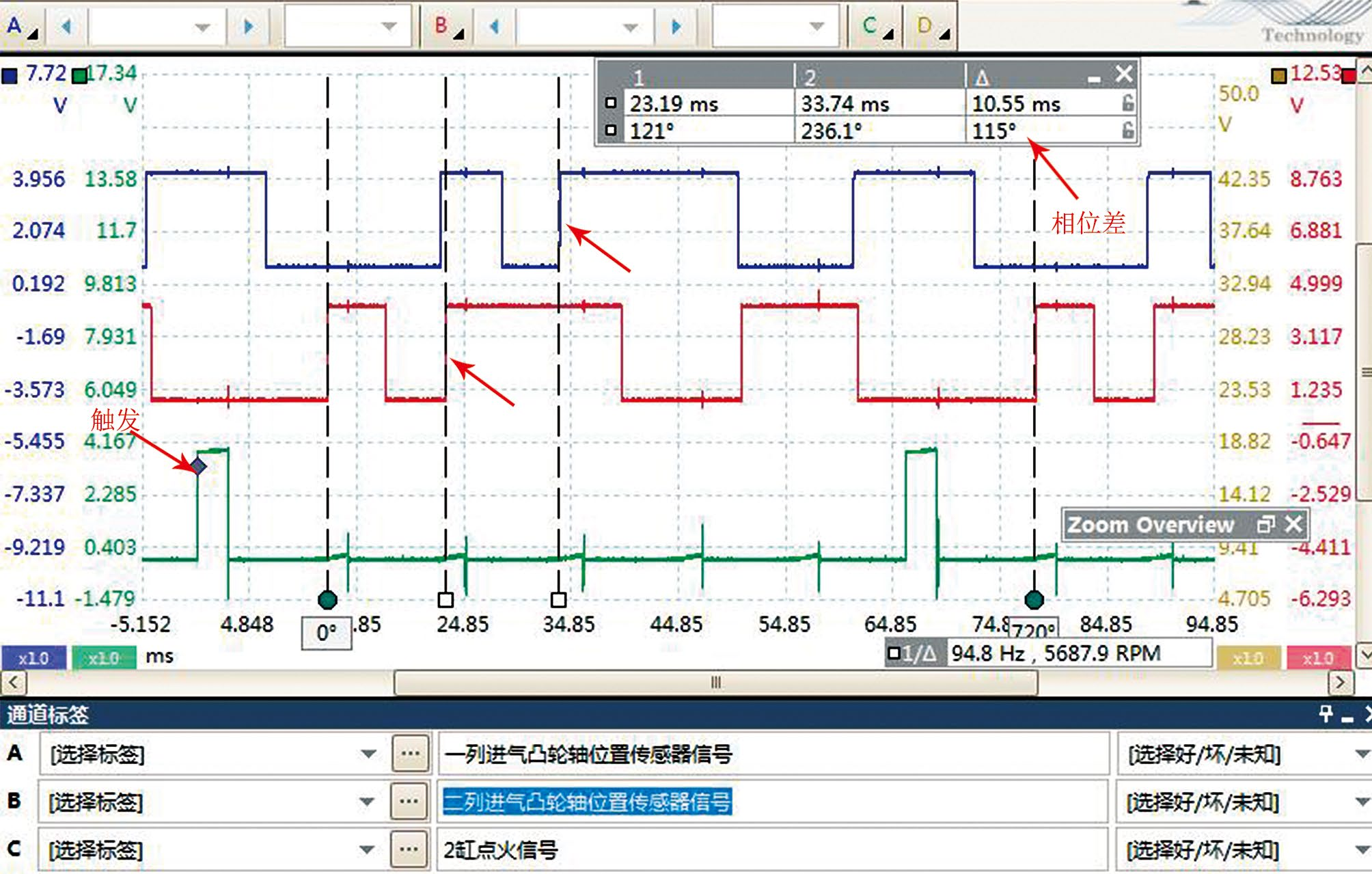Image resolution: width=1372 pixels, height=874 pixels.
Task: Toggle lock icon on time delta row
Action: point(1127,103)
